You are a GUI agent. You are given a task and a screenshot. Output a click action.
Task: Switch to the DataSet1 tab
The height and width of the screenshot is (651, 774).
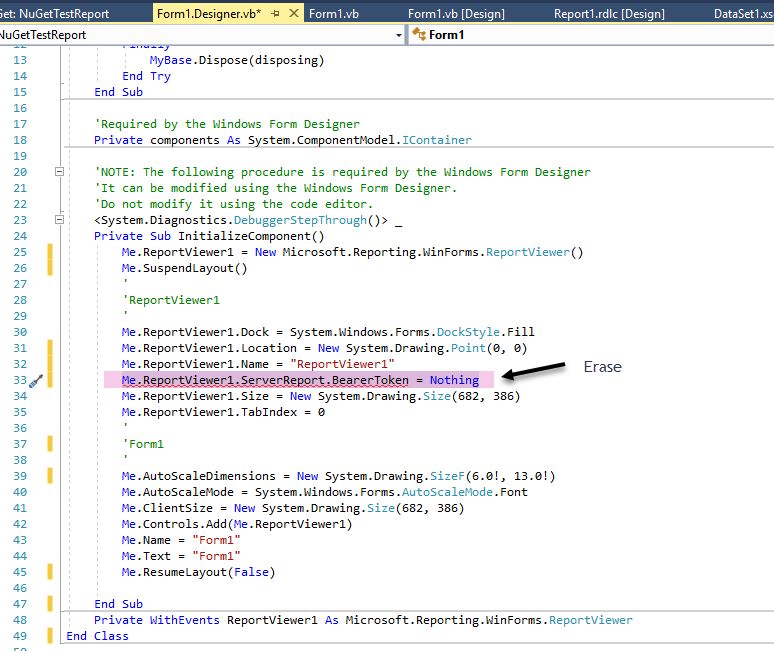pos(743,14)
